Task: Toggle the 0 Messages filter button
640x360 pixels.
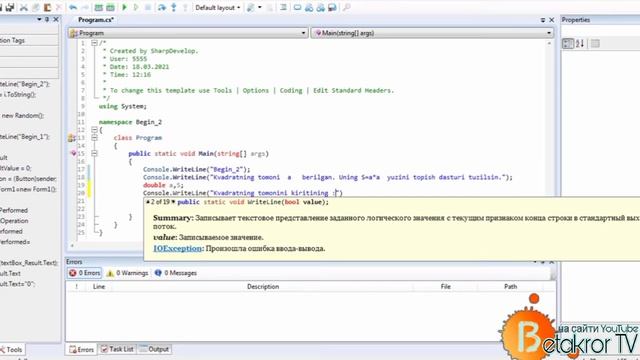Action: point(176,273)
